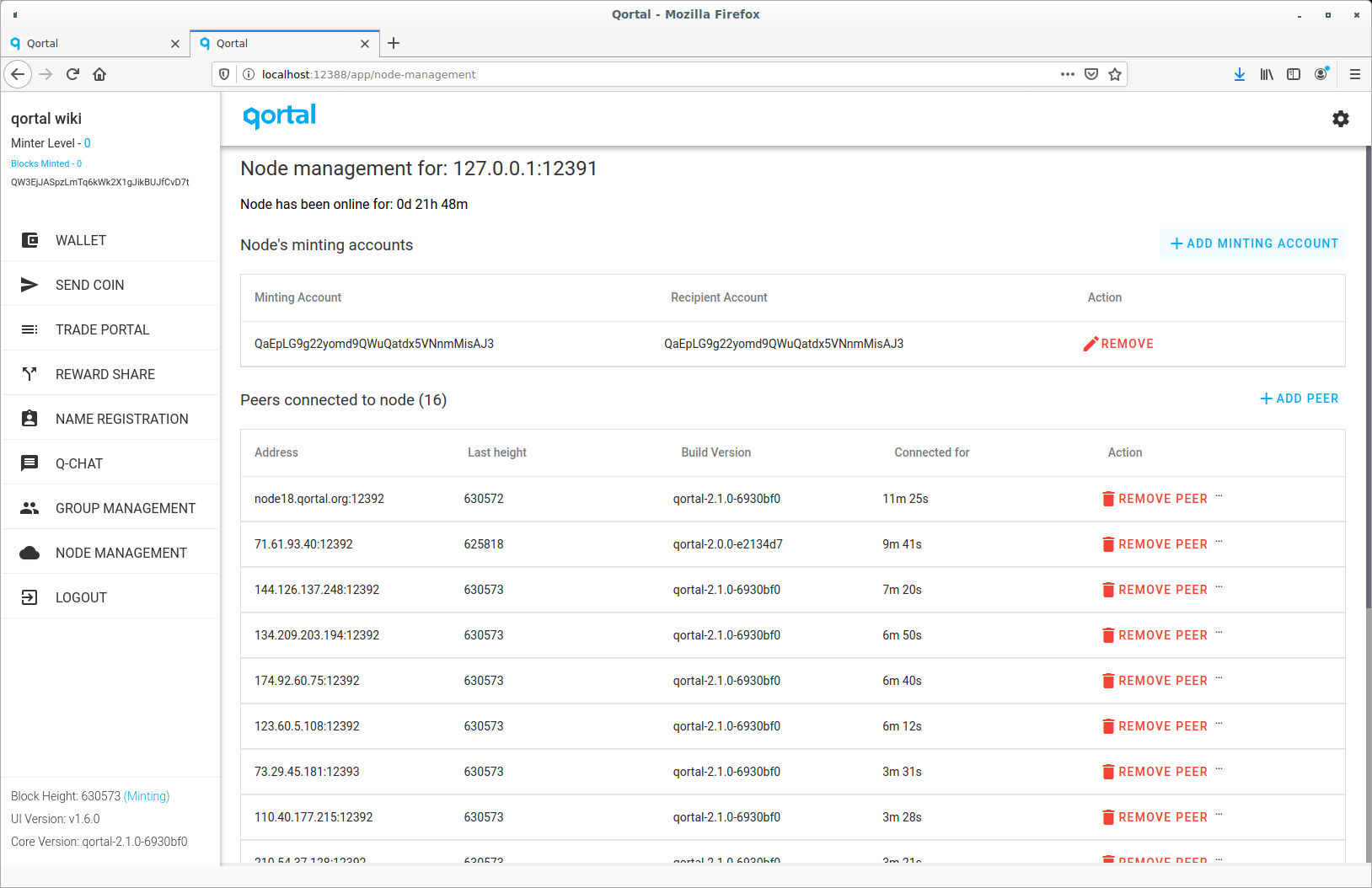Screen dimensions: 1372x888
Task: Open Q-CHAT menu item
Action: (110, 463)
